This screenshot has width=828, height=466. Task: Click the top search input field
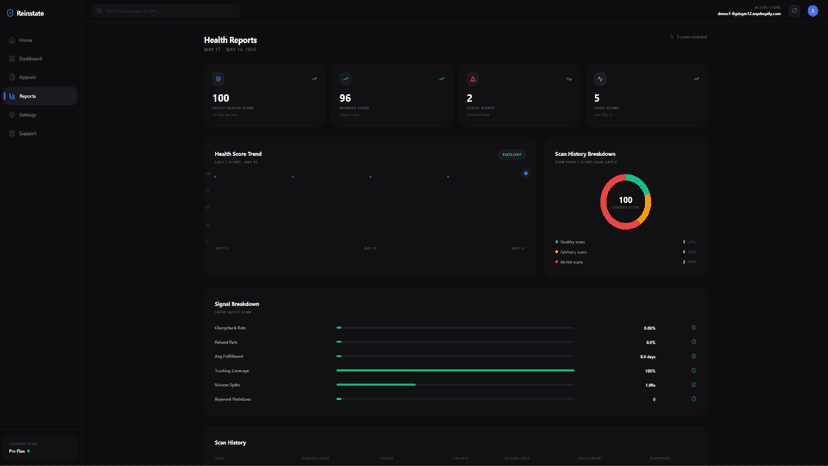[166, 11]
